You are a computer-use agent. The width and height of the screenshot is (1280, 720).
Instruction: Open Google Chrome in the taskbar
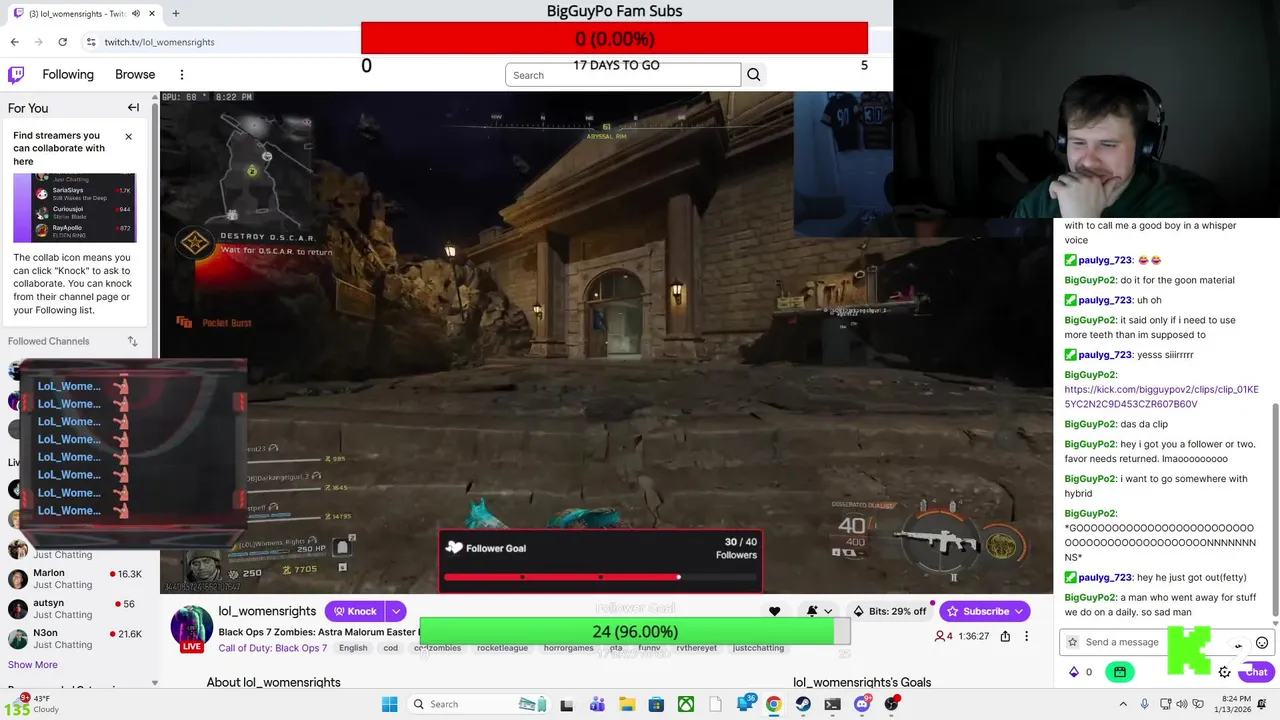click(773, 704)
